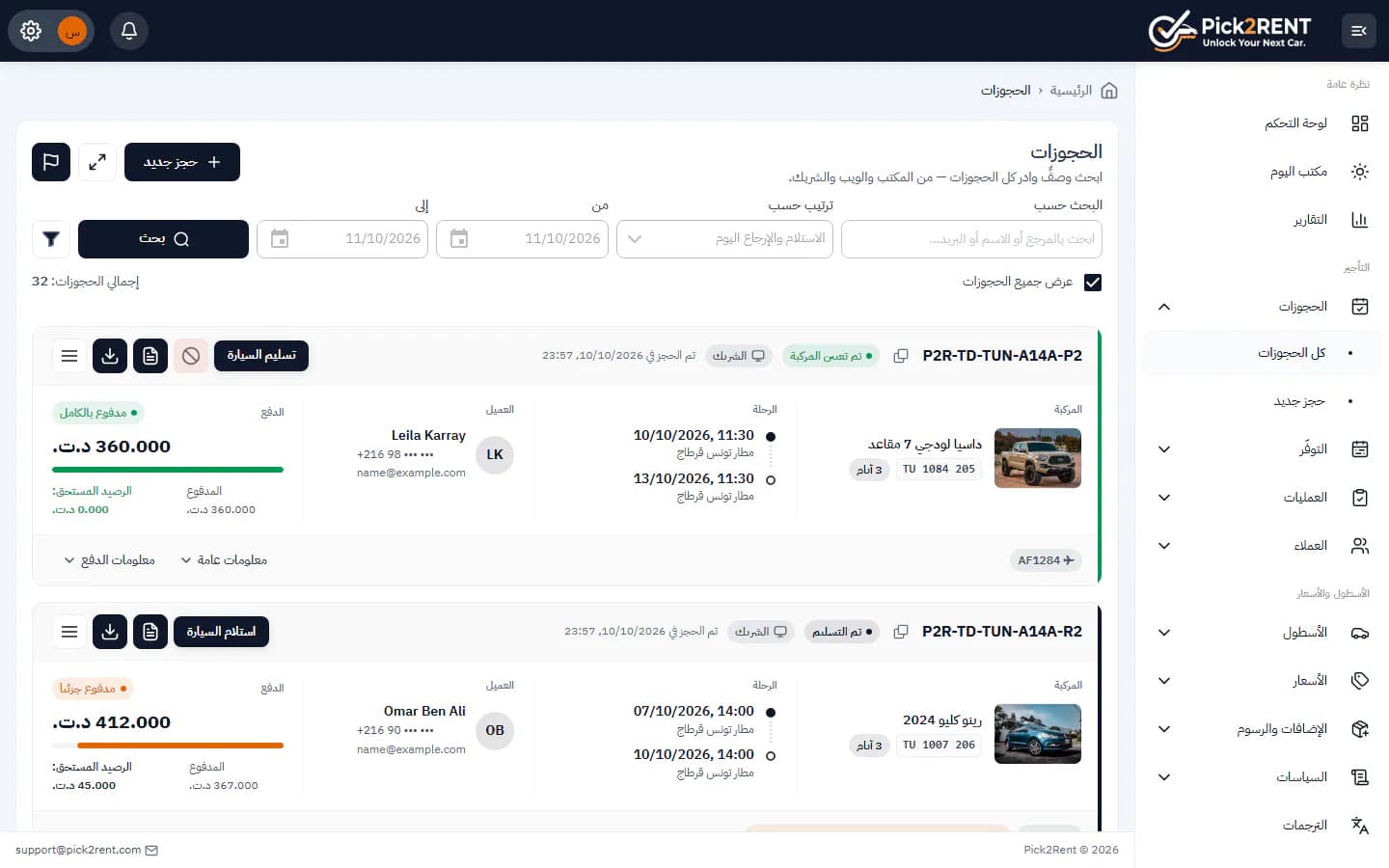Expand view with fullscreen arrows icon
Viewport: 1389px width, 868px height.
97,162
